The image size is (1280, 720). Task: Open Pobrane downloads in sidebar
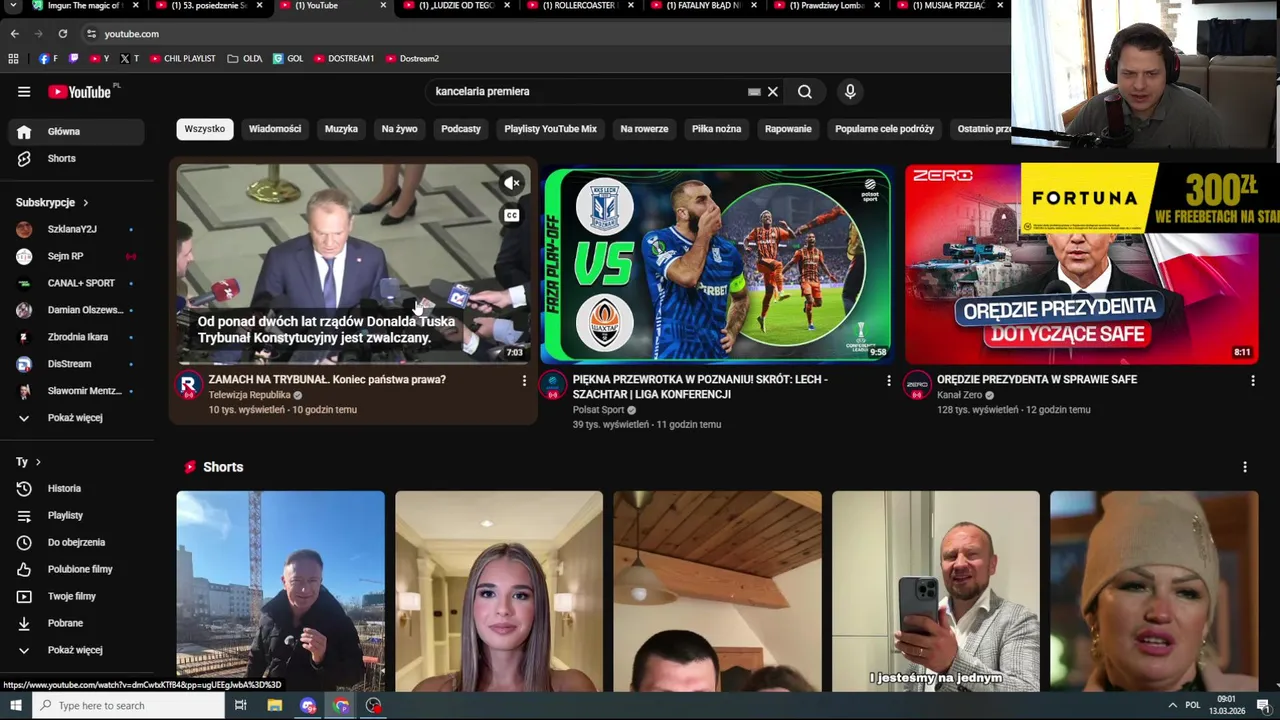[x=76, y=624]
